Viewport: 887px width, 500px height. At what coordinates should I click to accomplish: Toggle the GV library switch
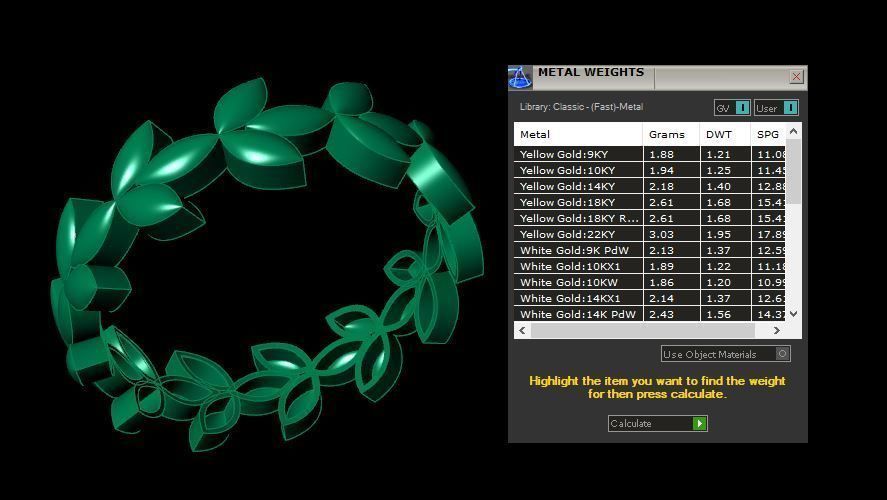point(732,107)
